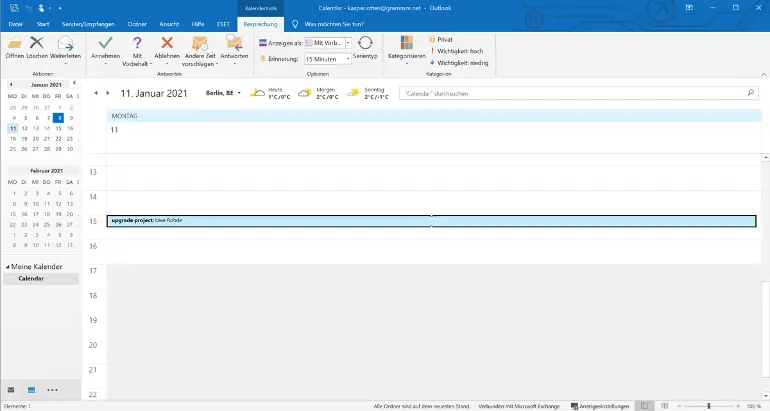
Task: Open the Kategorisieren color categories
Action: pyautogui.click(x=407, y=45)
